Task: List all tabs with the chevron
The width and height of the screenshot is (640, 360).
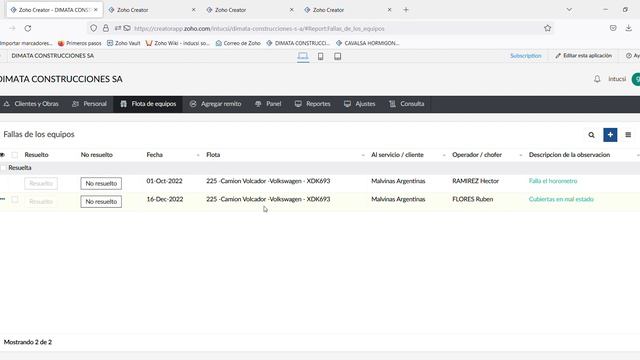Action: (569, 9)
